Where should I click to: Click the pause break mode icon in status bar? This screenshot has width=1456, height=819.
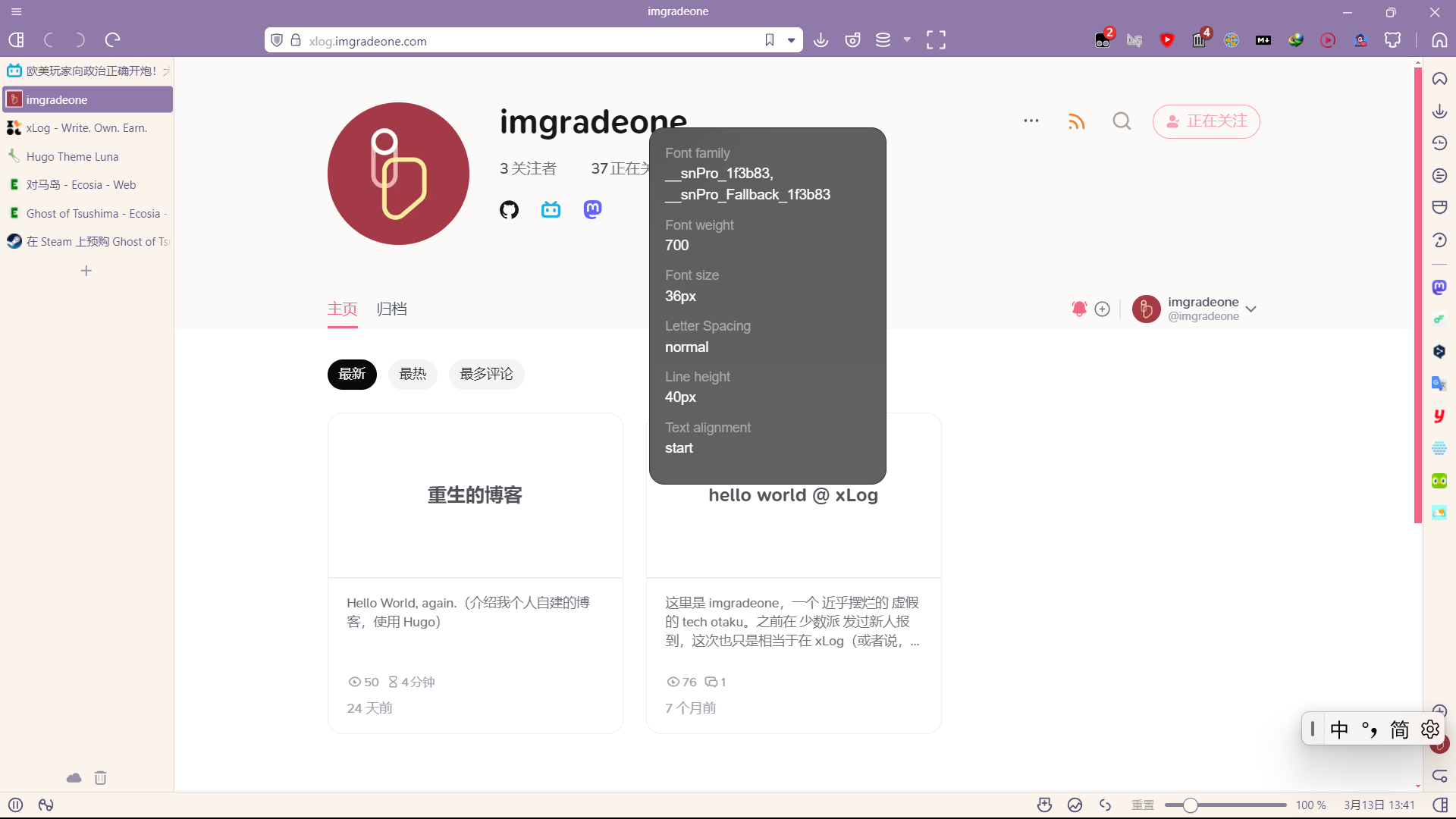15,805
